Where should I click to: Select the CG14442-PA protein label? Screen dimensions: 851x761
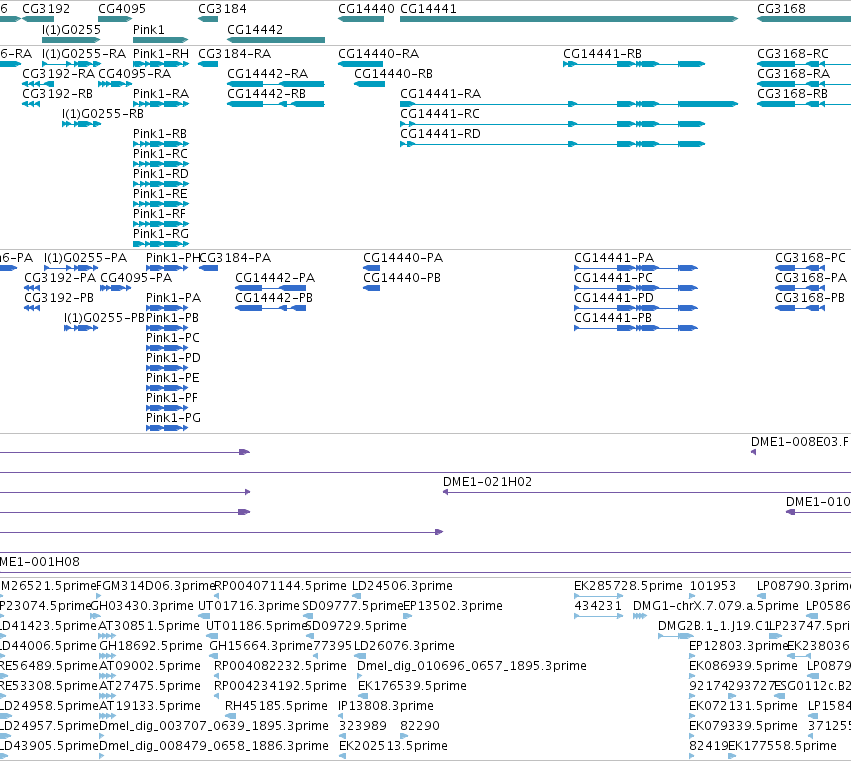(x=275, y=278)
